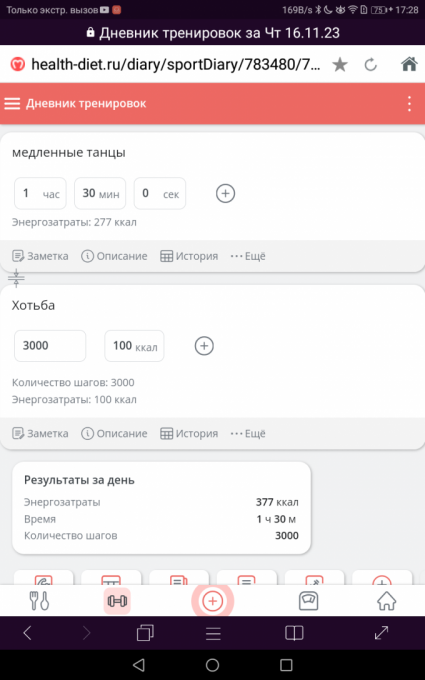
Task: Open the three-dot options menu in red header
Action: [409, 104]
